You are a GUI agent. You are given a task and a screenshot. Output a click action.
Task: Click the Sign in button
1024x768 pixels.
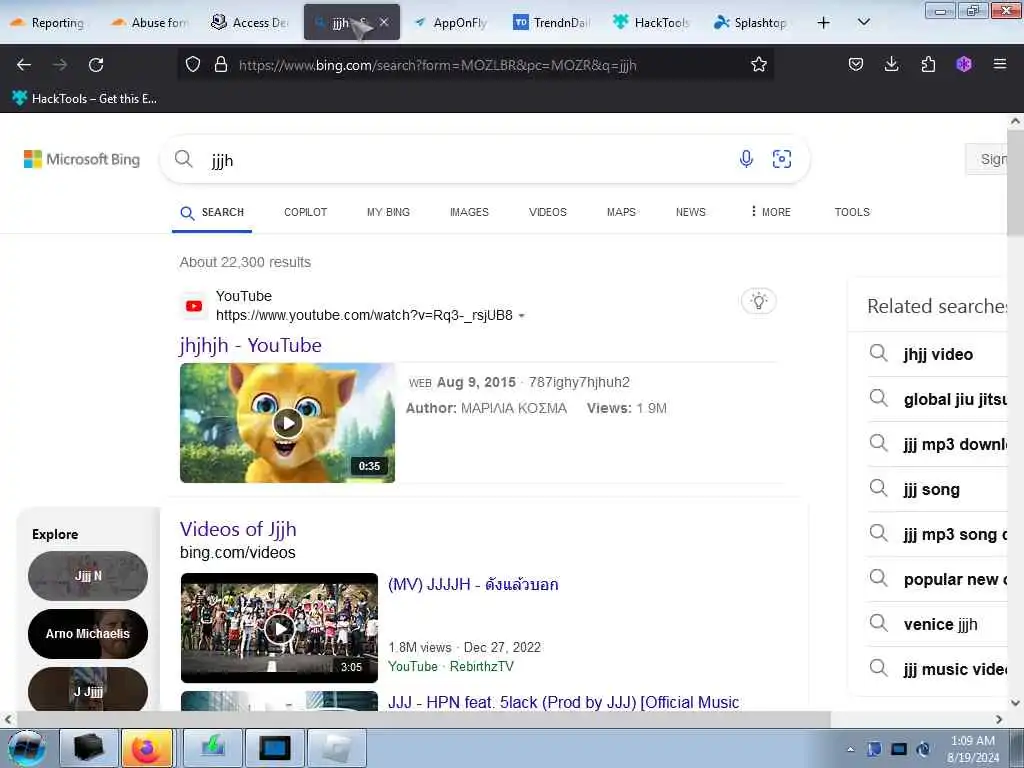point(987,159)
